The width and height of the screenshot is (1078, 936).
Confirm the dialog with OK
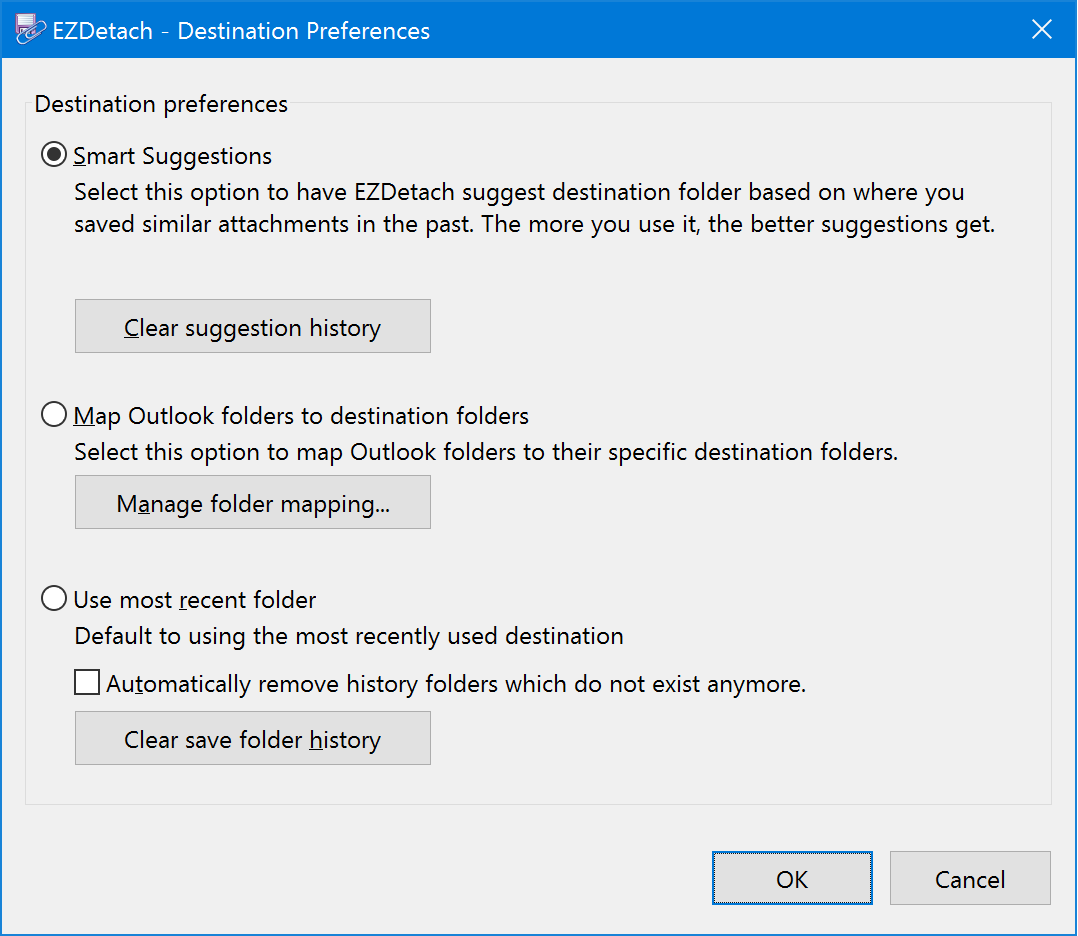[x=792, y=878]
